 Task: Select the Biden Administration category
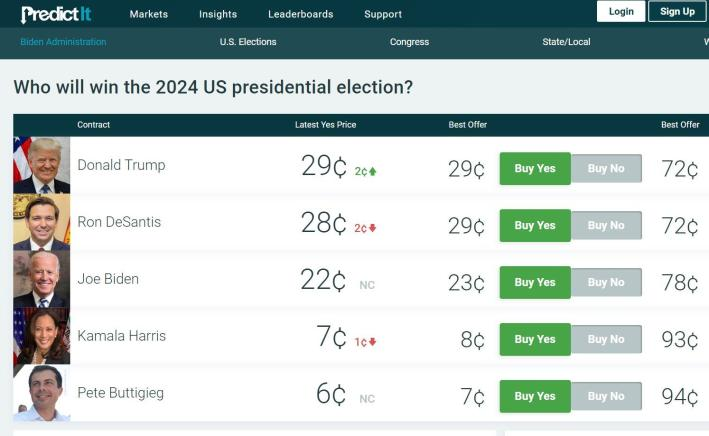[63, 42]
